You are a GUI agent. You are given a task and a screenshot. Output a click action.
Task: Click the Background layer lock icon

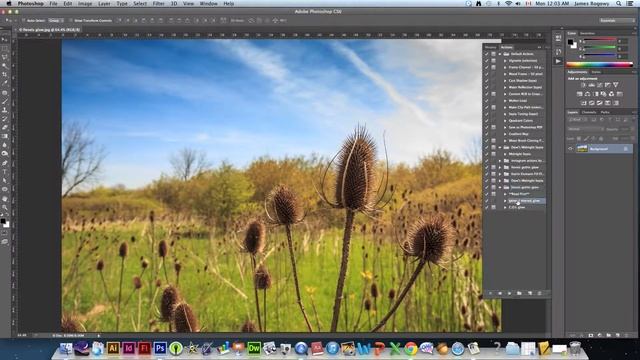pos(626,149)
